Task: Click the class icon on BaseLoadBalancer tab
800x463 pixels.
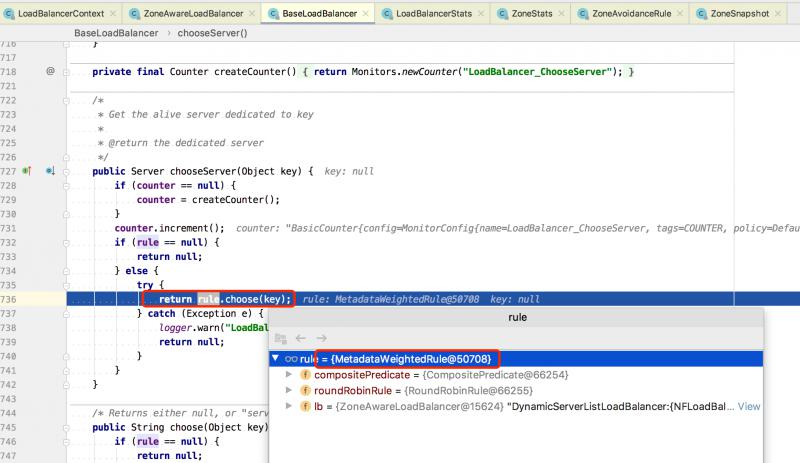Action: click(x=273, y=14)
